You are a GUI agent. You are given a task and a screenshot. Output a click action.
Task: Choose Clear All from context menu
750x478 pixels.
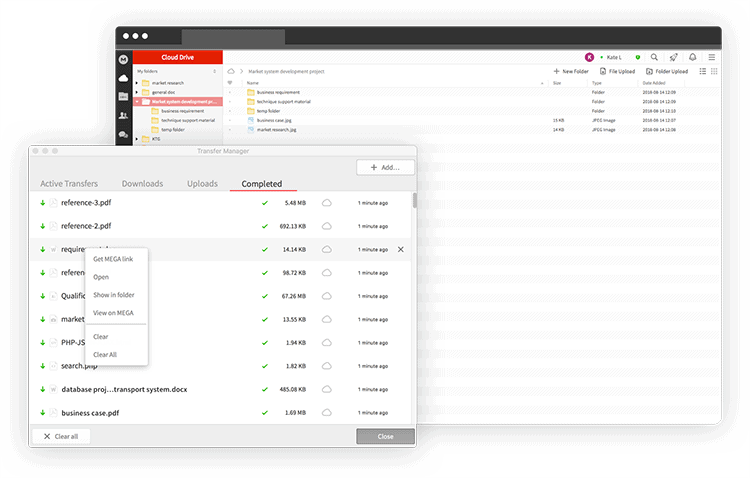105,355
